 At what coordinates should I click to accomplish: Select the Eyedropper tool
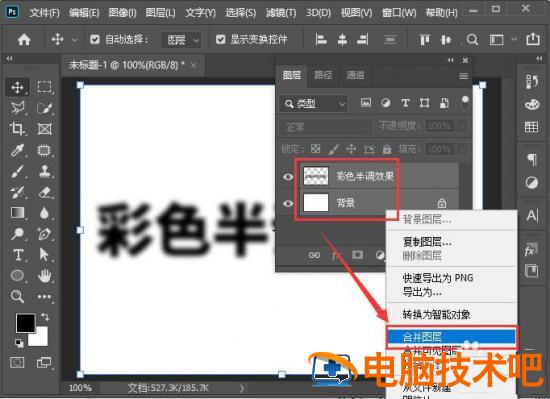point(17,150)
